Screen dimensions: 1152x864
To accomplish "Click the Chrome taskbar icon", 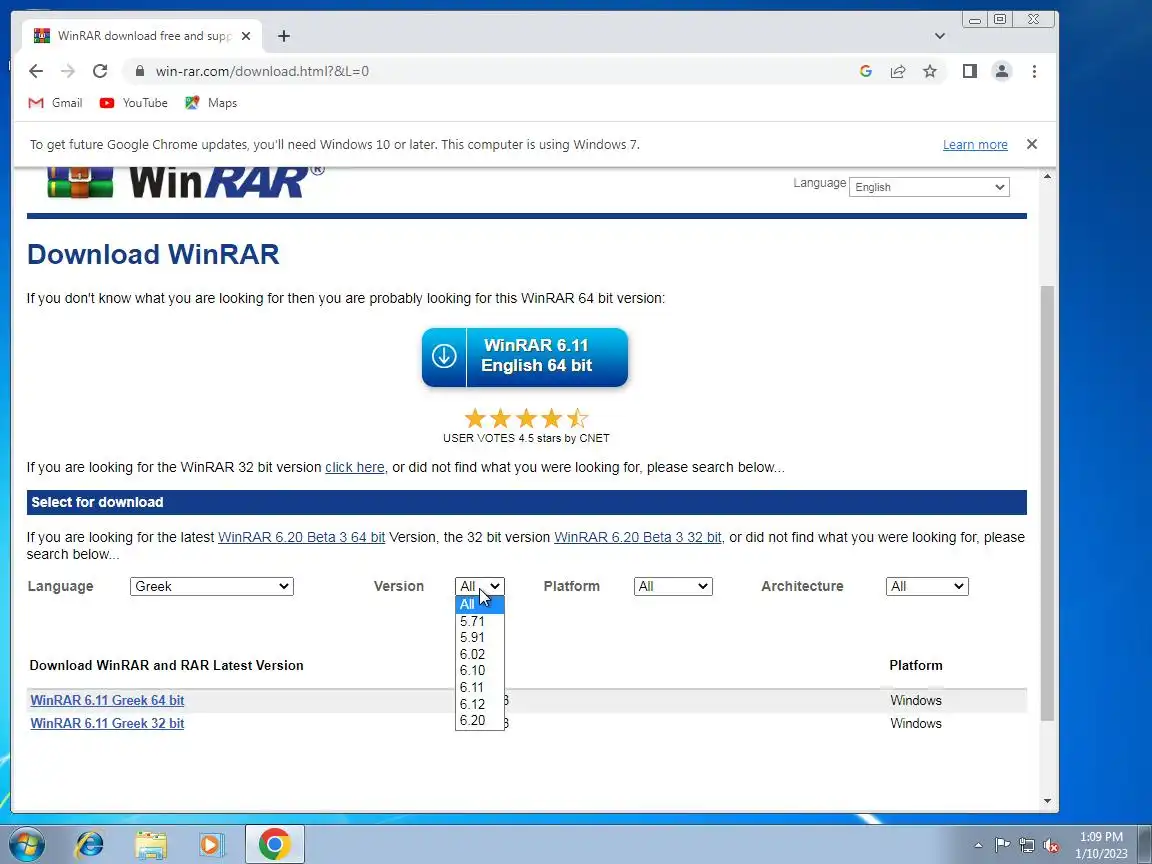I will 274,844.
